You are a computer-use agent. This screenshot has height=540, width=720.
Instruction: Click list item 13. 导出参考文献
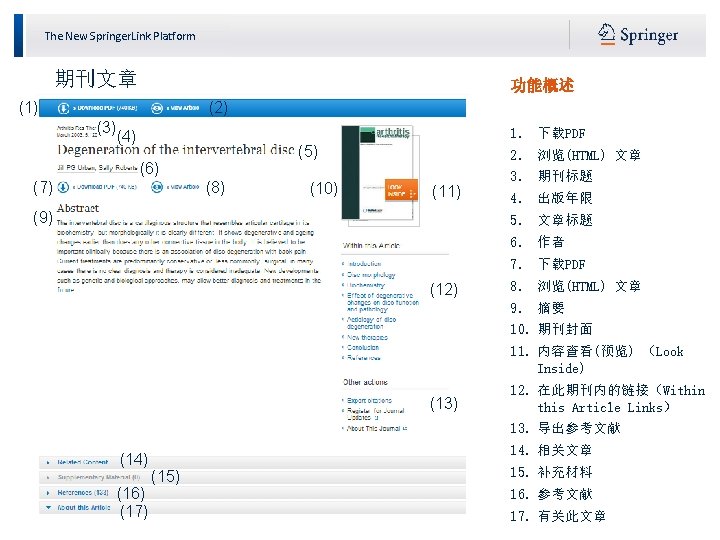(565, 428)
